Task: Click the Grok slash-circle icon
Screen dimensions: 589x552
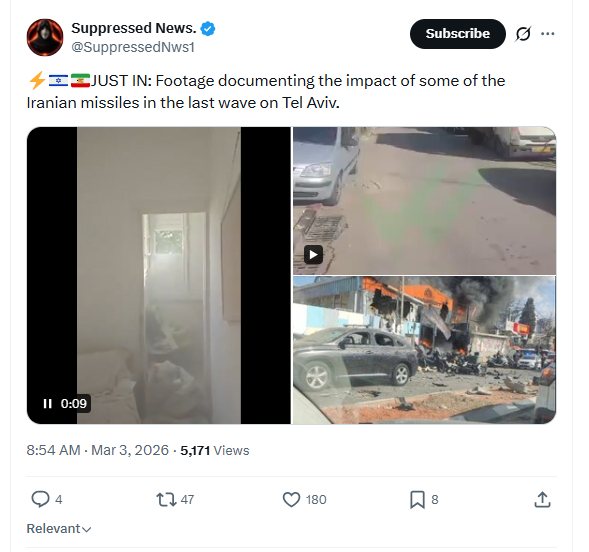Action: point(523,34)
